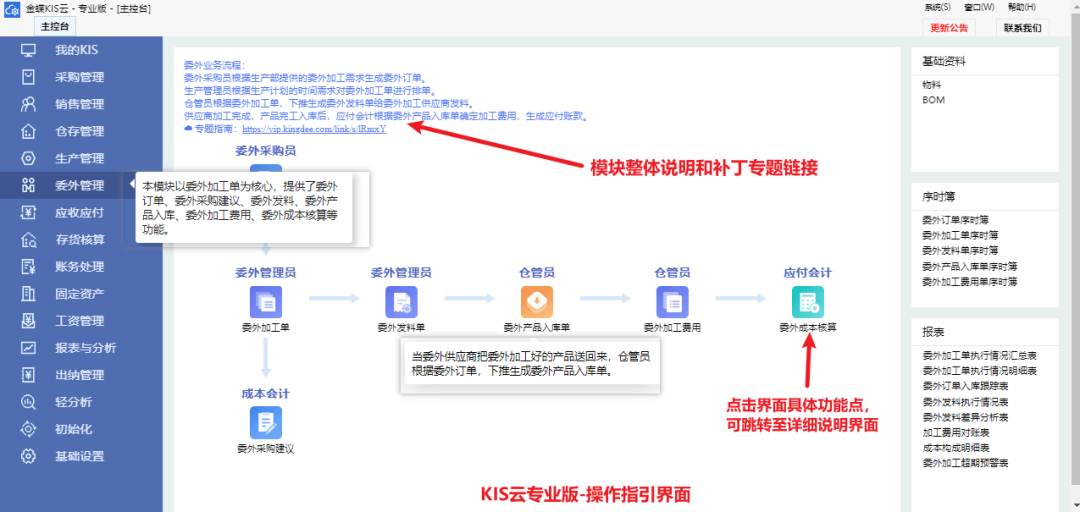Screen dimensions: 1080x512
Task: Click the 委外管理 sidebar icon
Action: pos(28,185)
